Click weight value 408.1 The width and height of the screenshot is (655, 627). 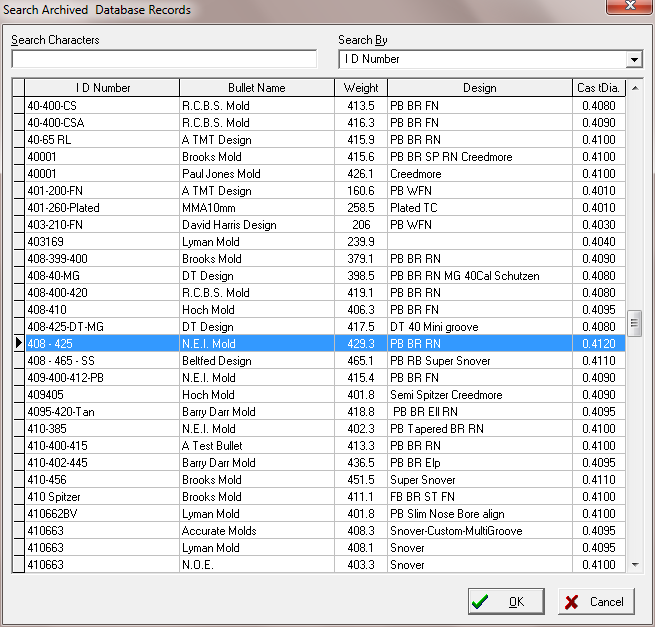click(x=361, y=548)
